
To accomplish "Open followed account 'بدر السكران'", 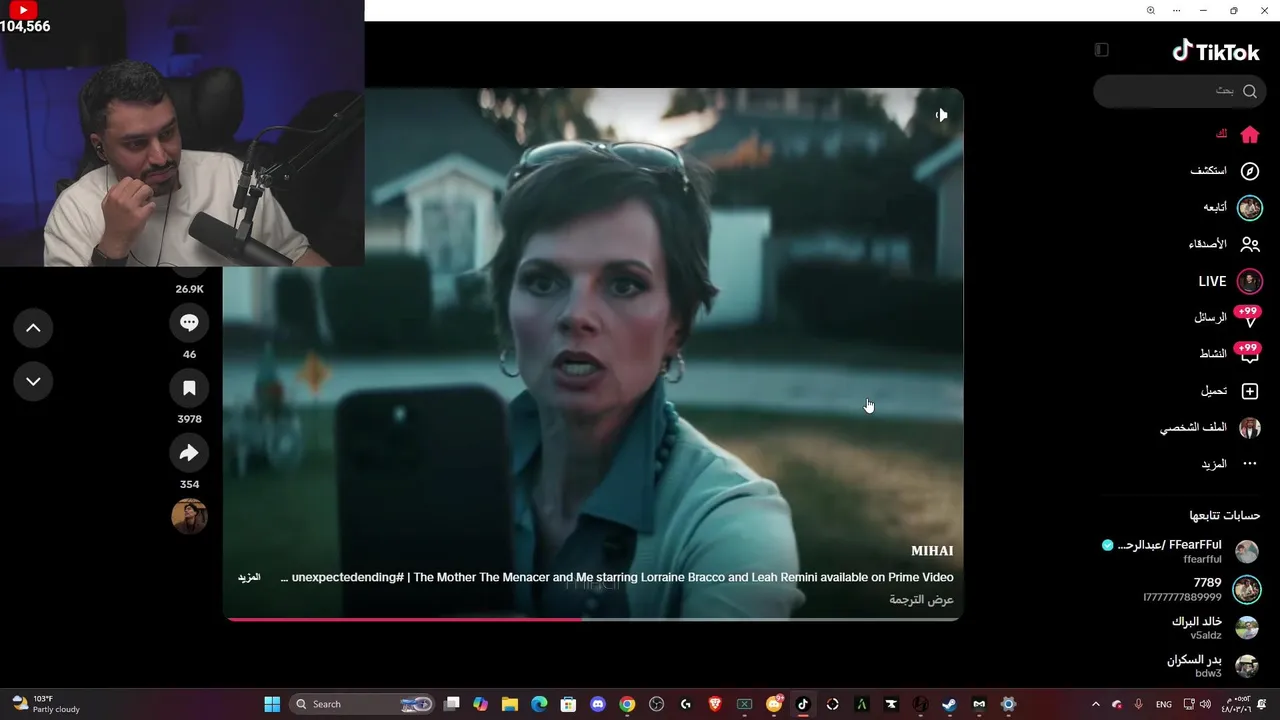I will [x=1213, y=666].
